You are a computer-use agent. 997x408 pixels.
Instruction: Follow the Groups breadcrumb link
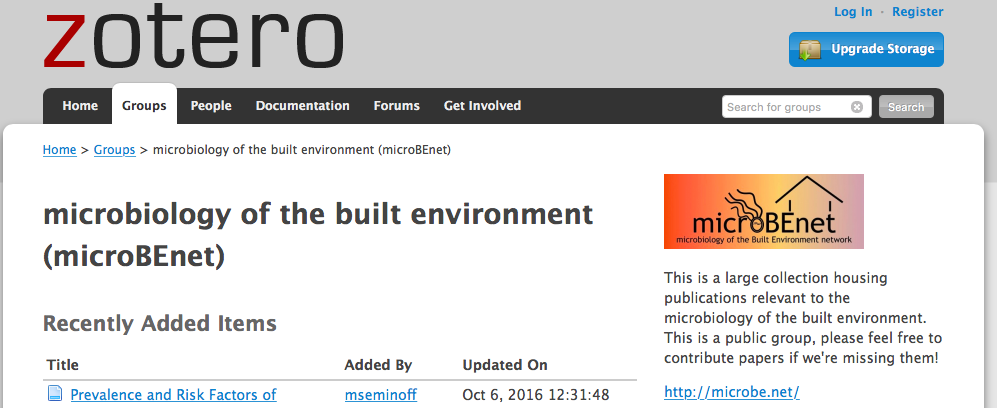tap(114, 150)
